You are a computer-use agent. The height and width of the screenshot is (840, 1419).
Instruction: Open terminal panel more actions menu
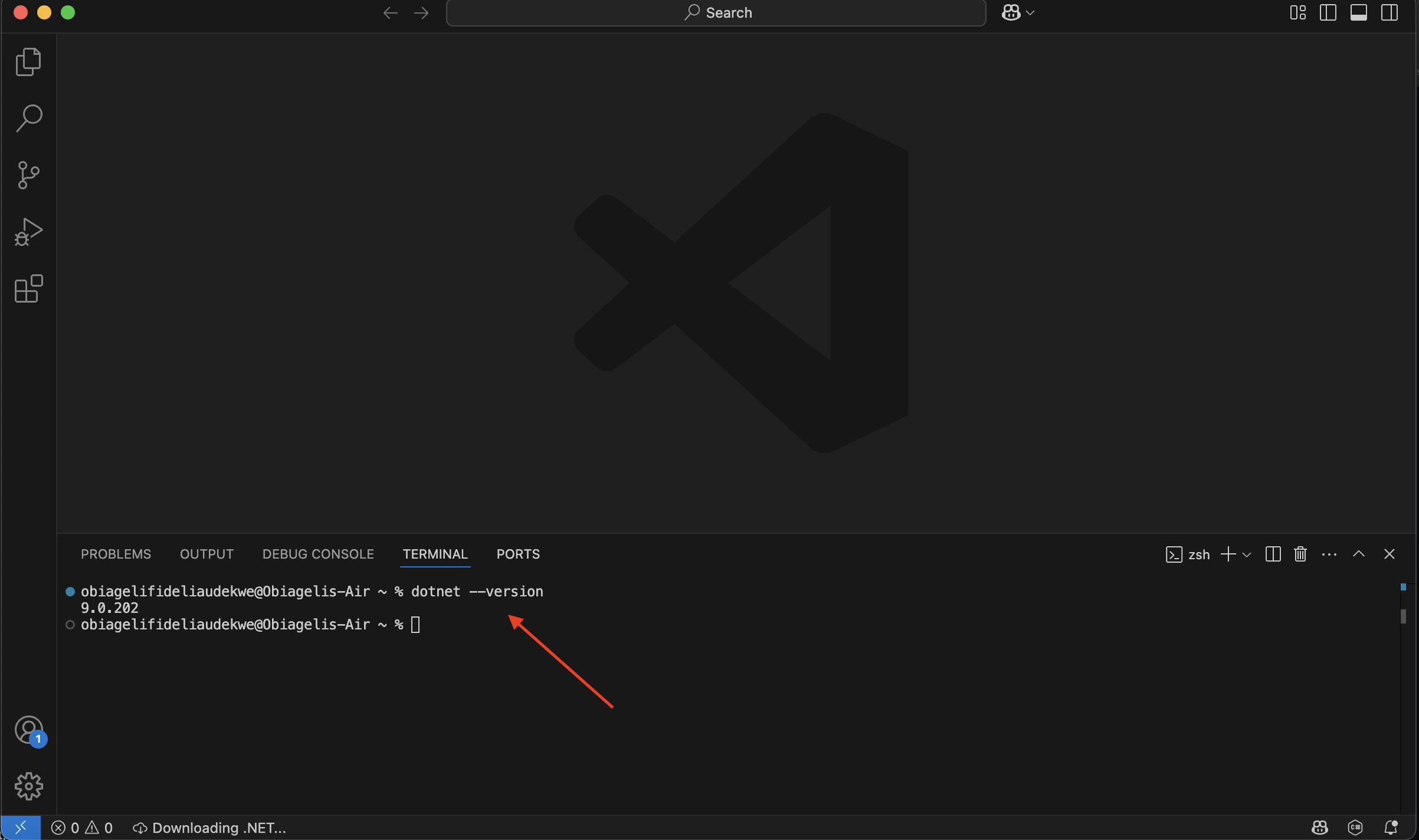(1329, 554)
